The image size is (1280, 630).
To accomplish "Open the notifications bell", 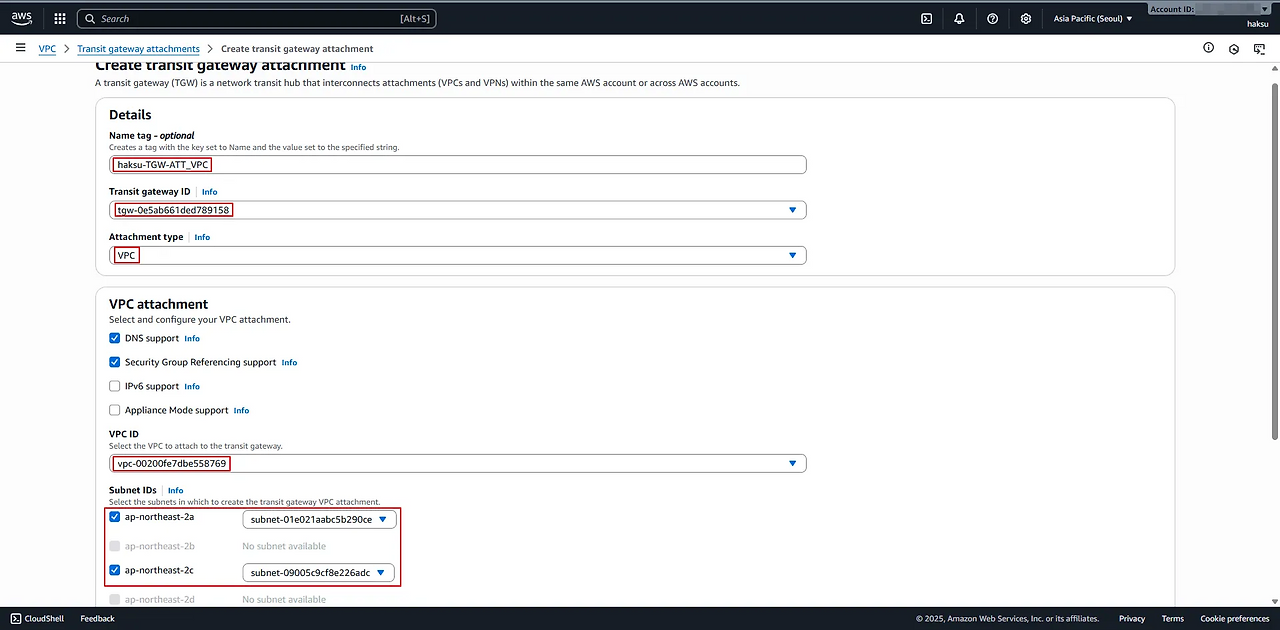I will coord(959,18).
